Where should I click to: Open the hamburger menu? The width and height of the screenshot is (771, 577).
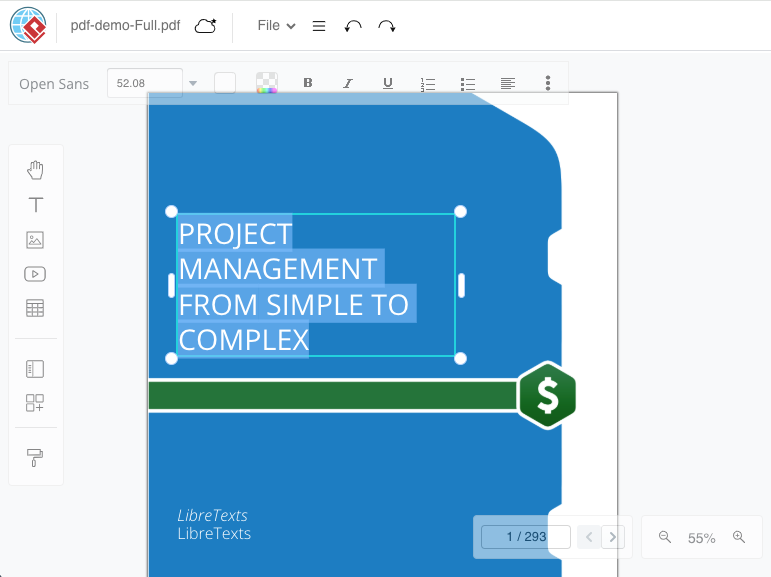coord(319,26)
